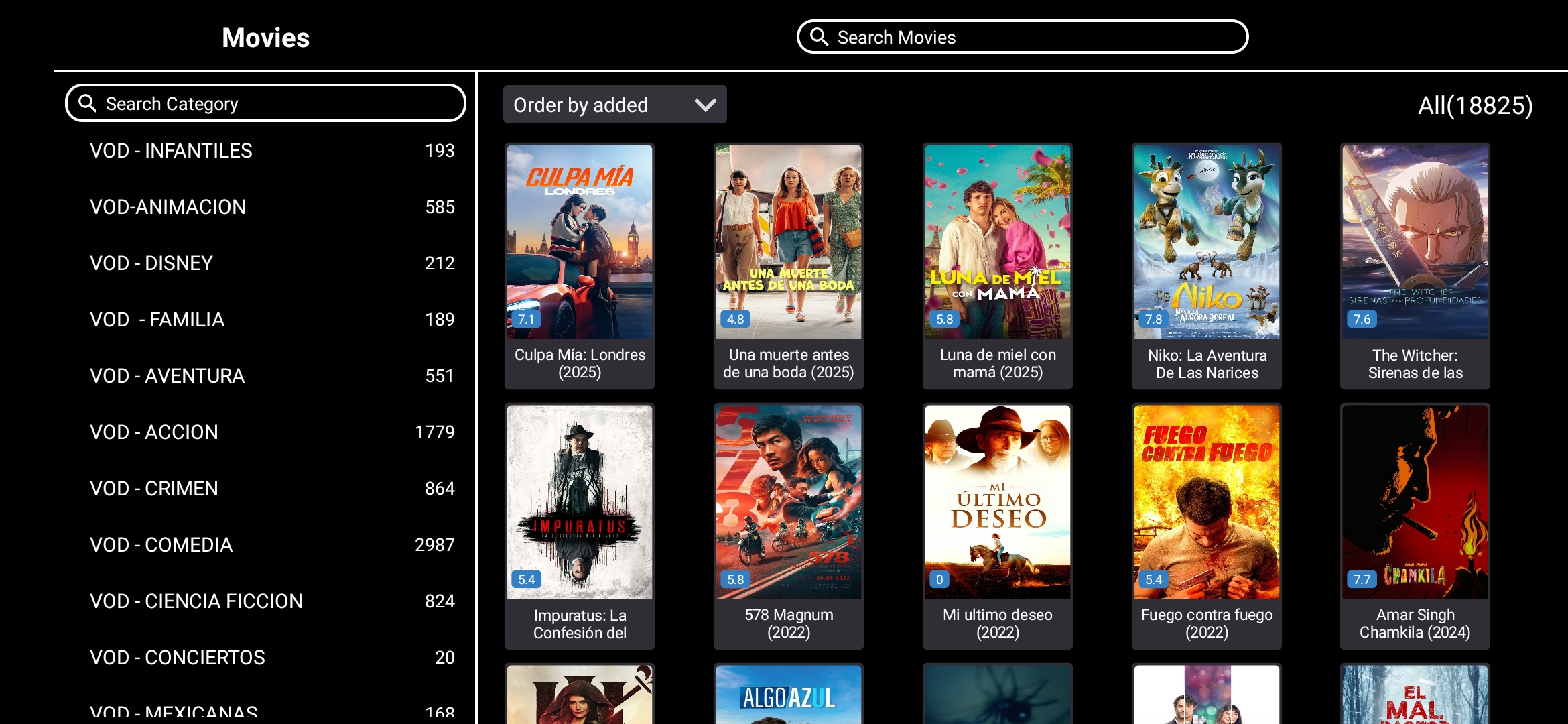Open The Witcher: Sirenas movie thumbnail
The width and height of the screenshot is (1568, 724).
tap(1415, 241)
